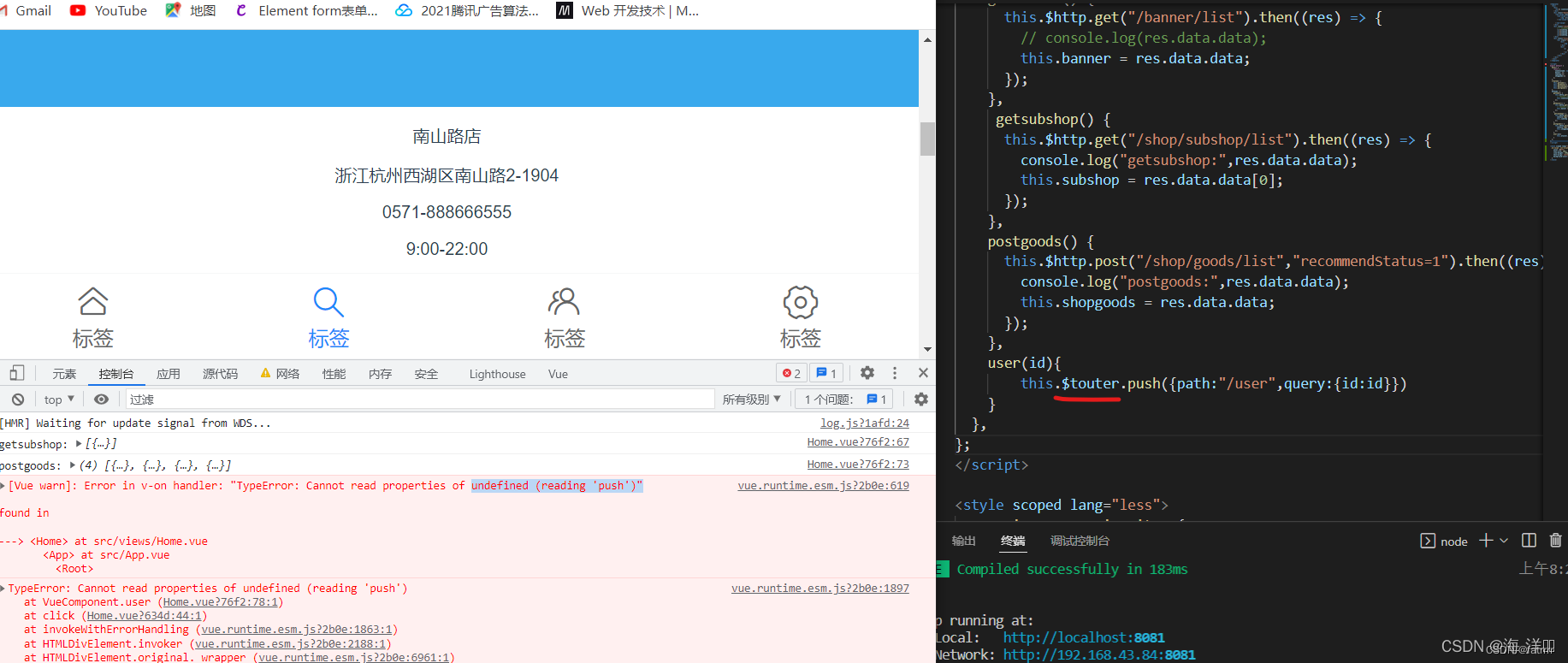Click the page scrollbar down arrow
1568x663 pixels.
pos(927,349)
